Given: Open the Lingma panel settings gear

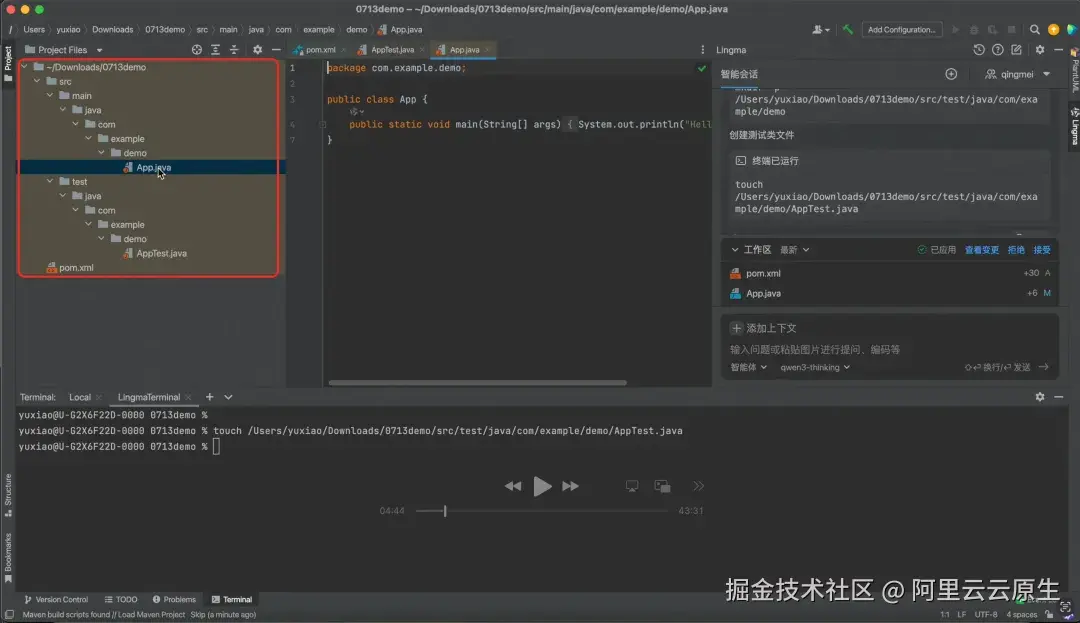Looking at the screenshot, I should [x=1040, y=50].
